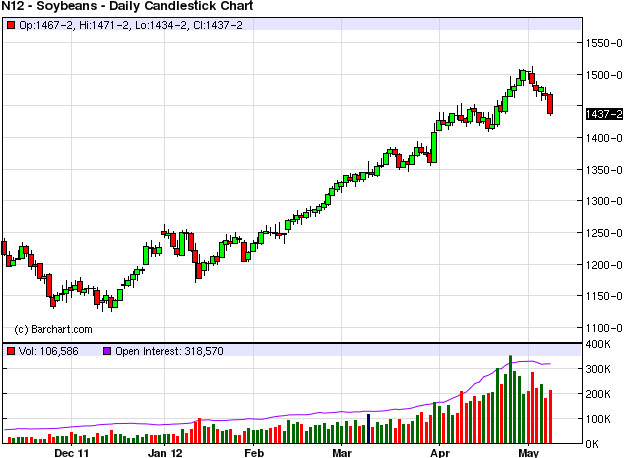Viewport: 625px width, 458px height.
Task: Click the (c) Barchart.com watermark
Action: coord(53,329)
